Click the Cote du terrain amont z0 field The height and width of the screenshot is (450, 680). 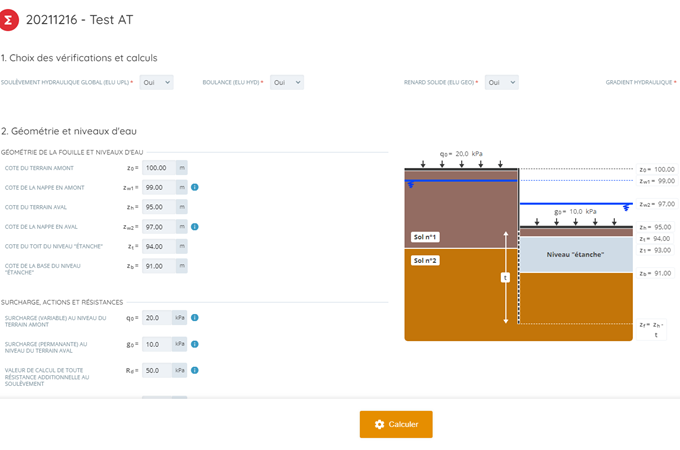click(159, 168)
